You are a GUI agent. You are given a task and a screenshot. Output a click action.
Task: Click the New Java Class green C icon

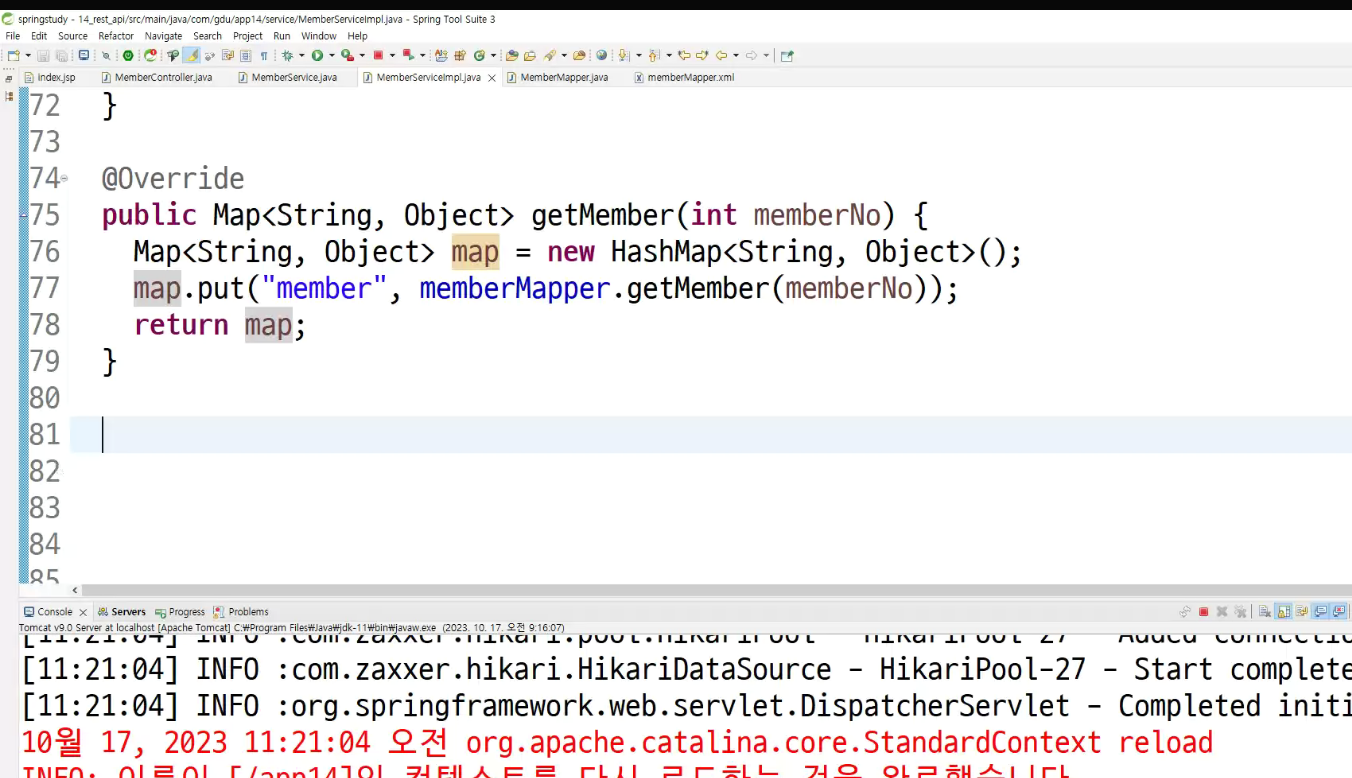pos(478,55)
